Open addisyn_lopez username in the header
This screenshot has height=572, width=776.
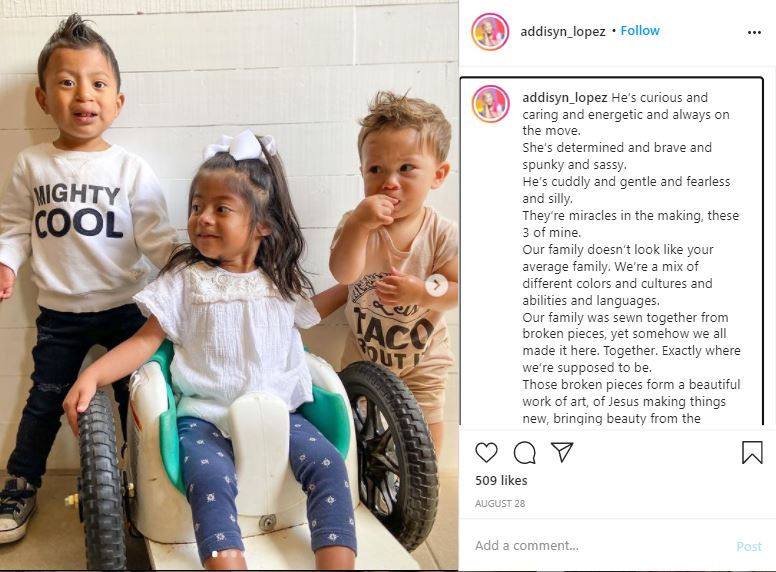click(x=563, y=32)
